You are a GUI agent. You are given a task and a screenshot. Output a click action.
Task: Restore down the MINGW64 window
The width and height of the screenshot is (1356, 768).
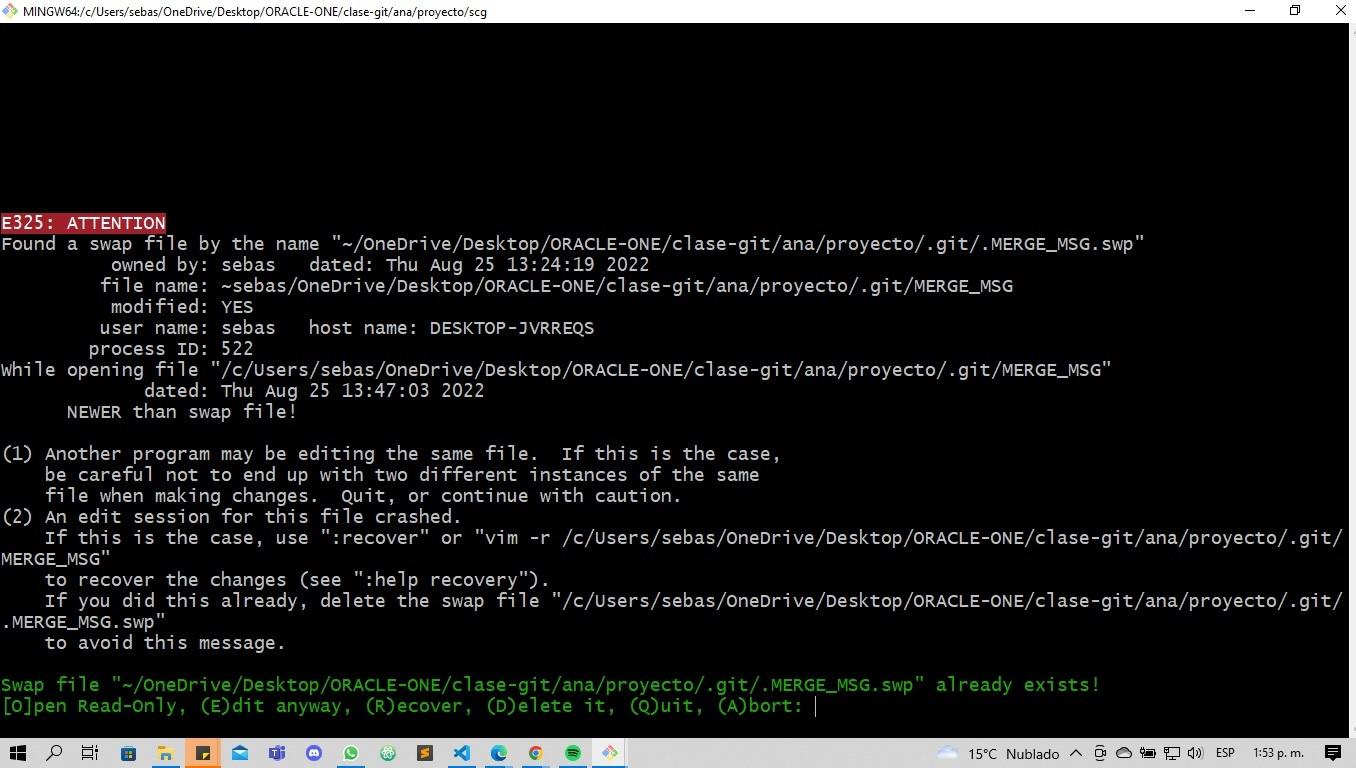click(1295, 11)
